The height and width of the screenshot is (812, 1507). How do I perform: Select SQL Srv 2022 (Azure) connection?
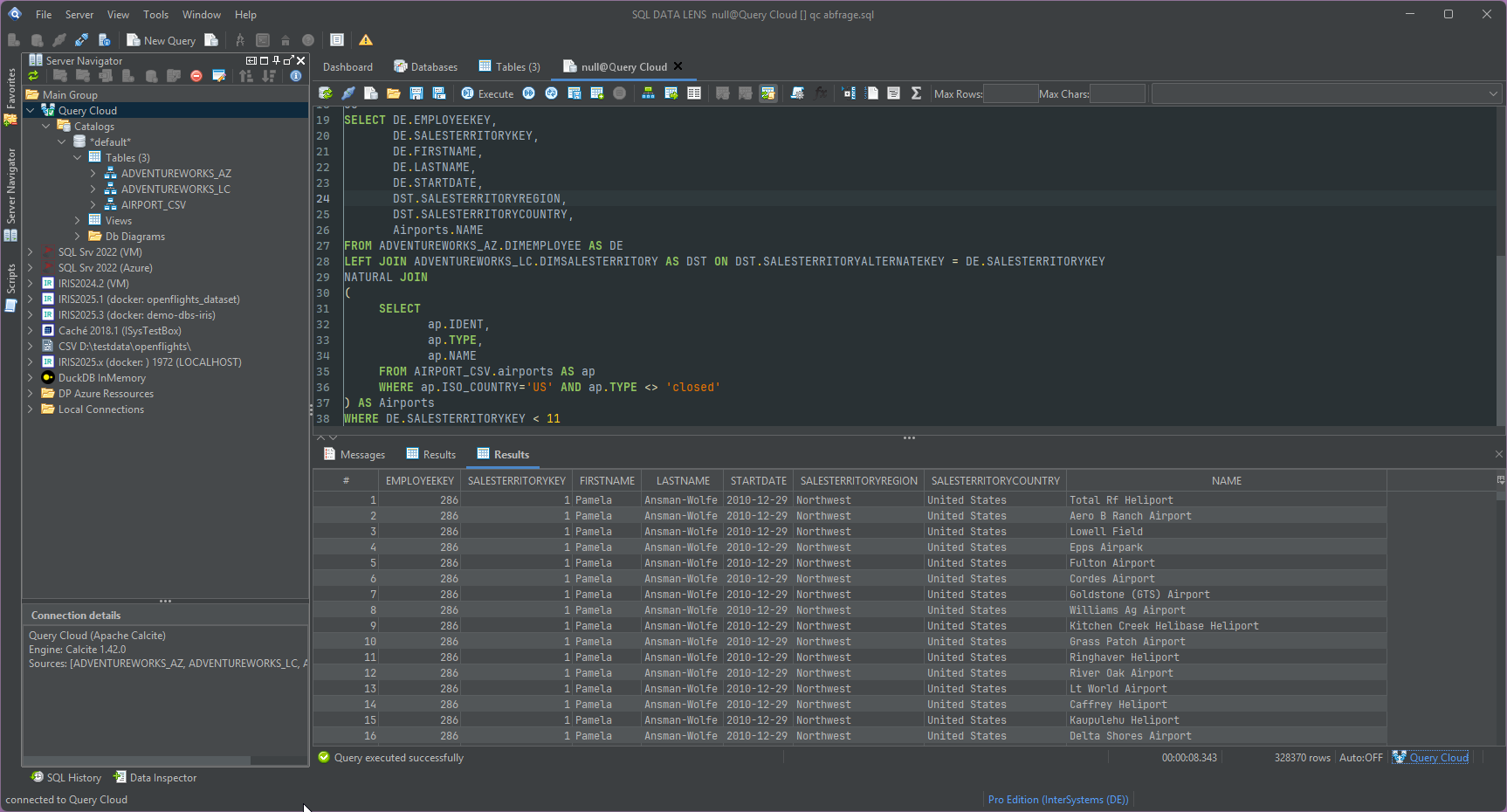(105, 268)
